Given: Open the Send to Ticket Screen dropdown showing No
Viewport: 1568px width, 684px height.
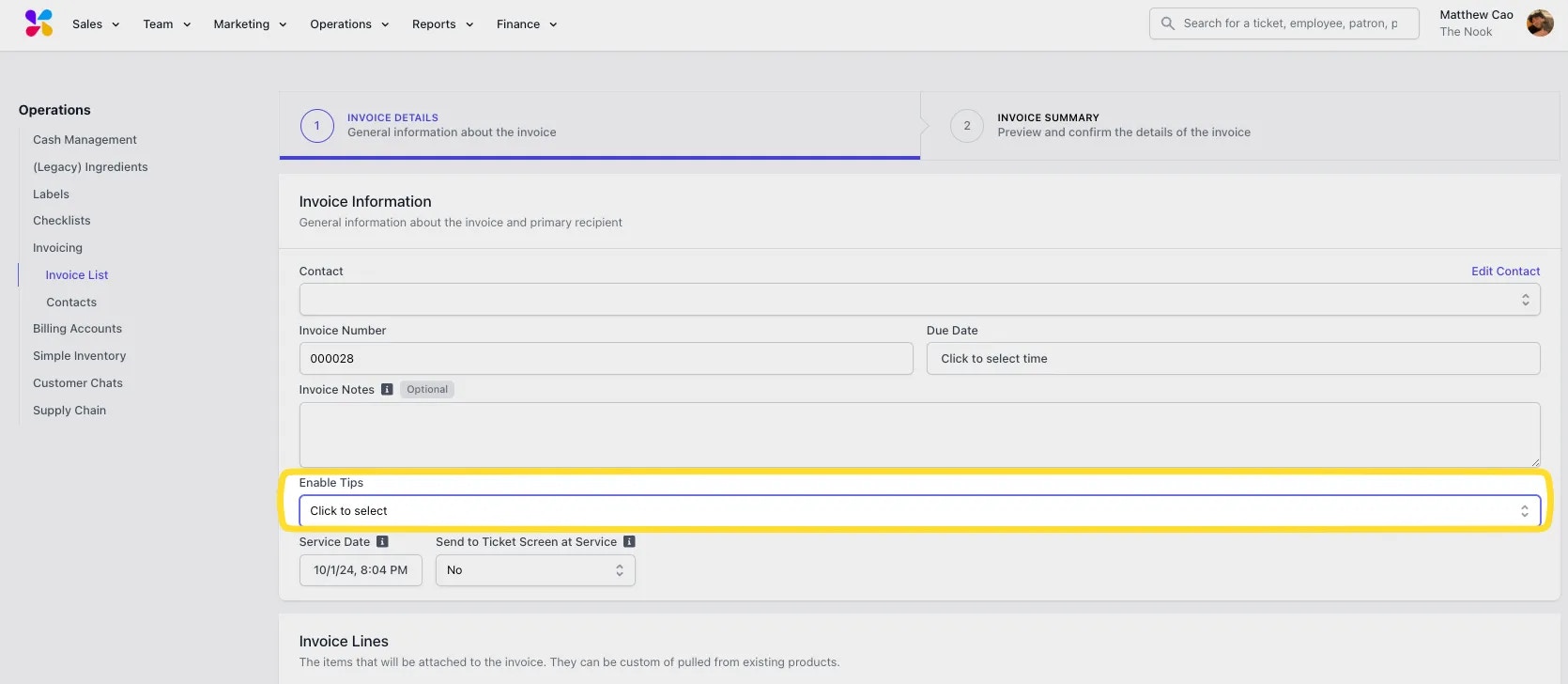Looking at the screenshot, I should 535,570.
